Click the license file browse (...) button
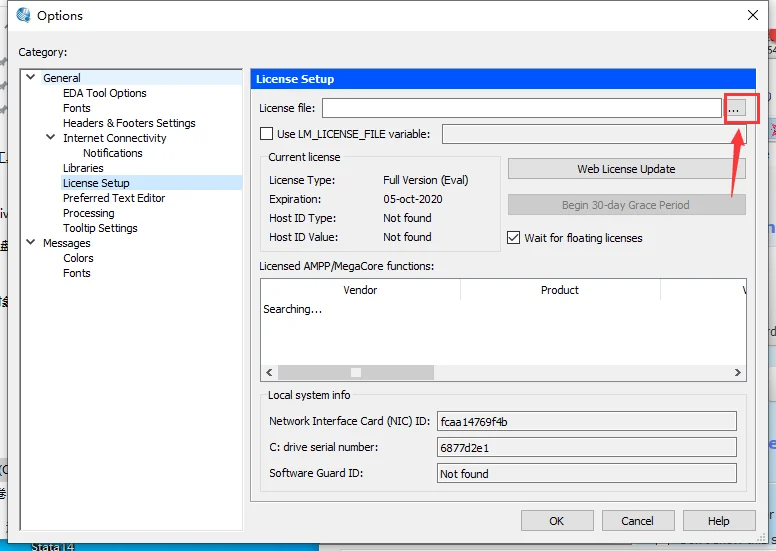The width and height of the screenshot is (776, 551). pyautogui.click(x=734, y=108)
